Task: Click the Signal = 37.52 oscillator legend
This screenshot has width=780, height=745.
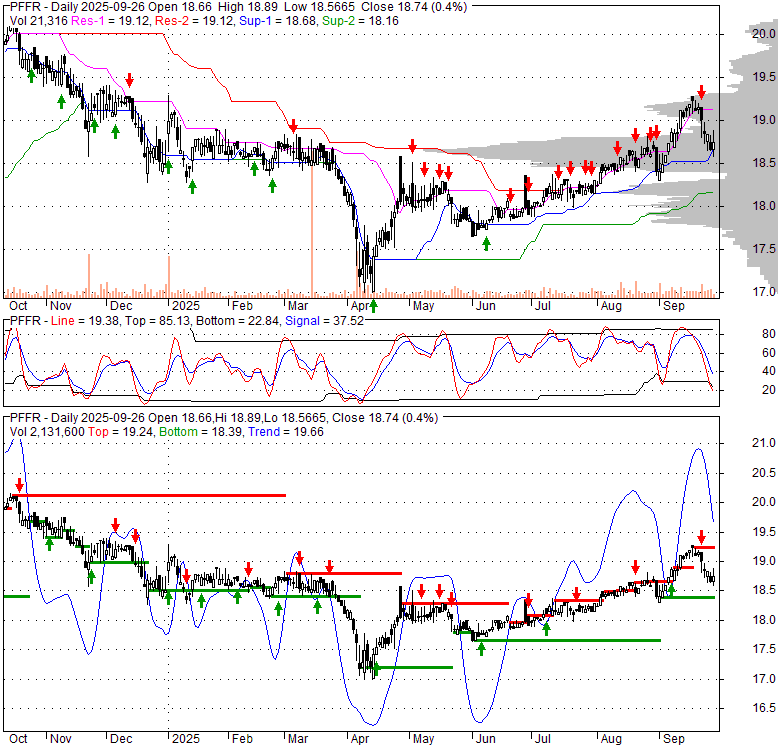Action: coord(324,321)
